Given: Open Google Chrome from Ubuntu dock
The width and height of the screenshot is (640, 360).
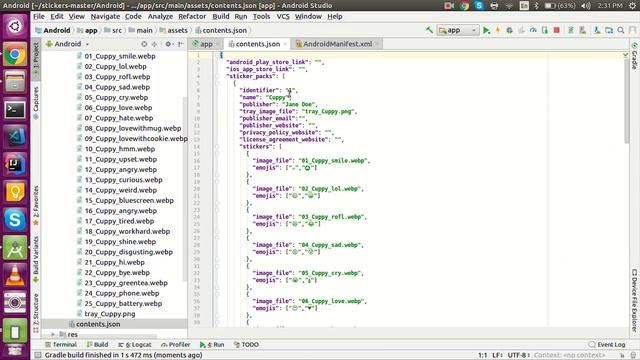Looking at the screenshot, I should pos(15,54).
